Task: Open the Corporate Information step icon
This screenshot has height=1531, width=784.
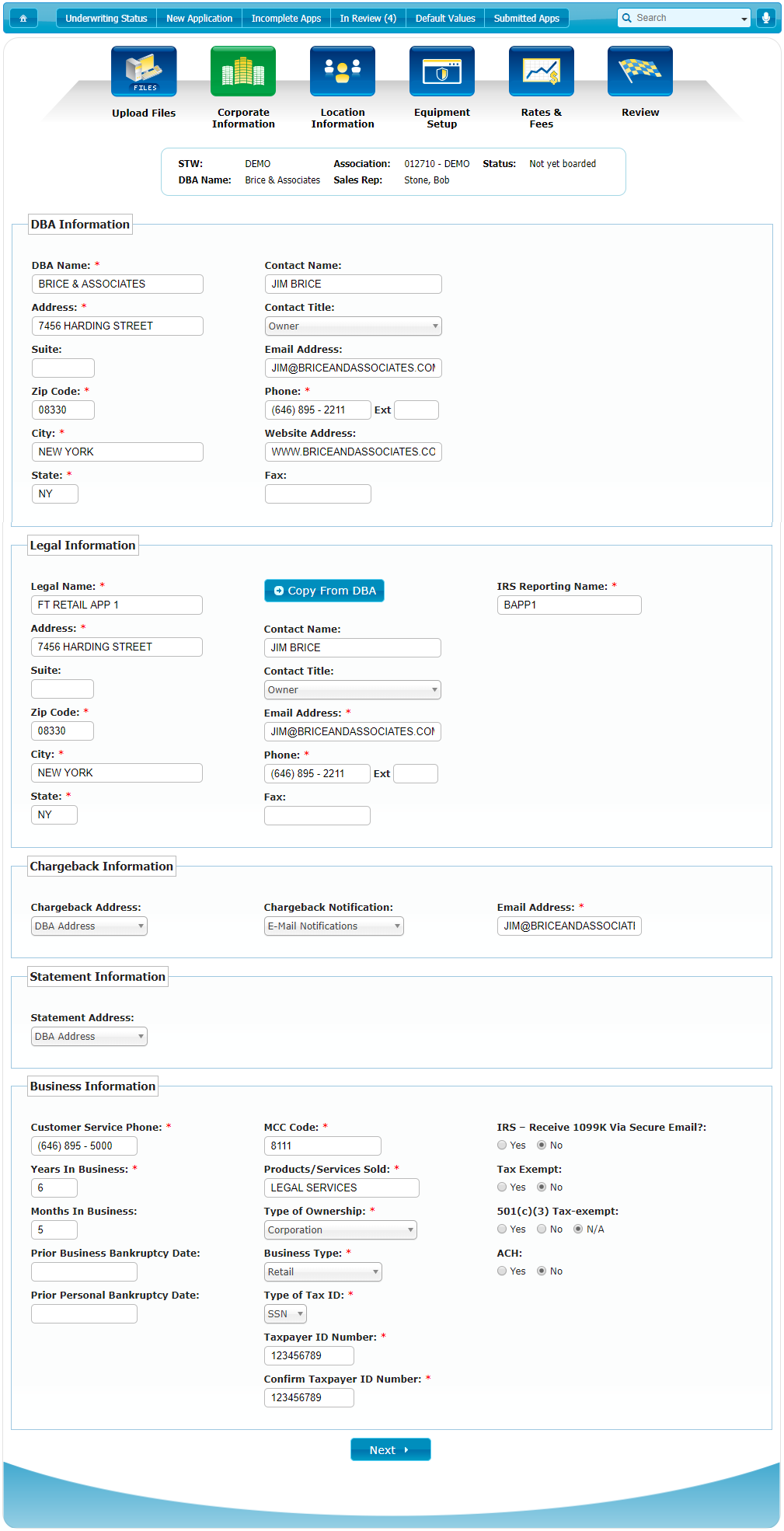Action: pyautogui.click(x=243, y=71)
